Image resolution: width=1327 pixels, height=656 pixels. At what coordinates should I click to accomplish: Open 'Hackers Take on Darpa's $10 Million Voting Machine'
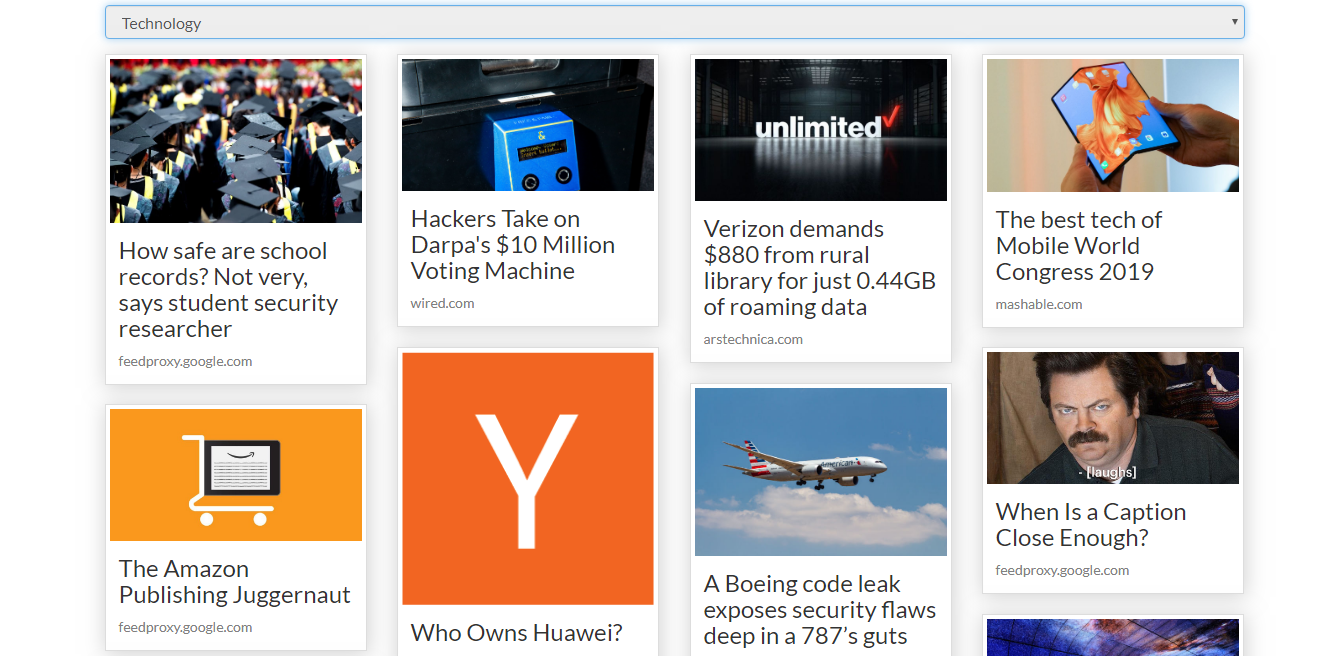(x=513, y=245)
